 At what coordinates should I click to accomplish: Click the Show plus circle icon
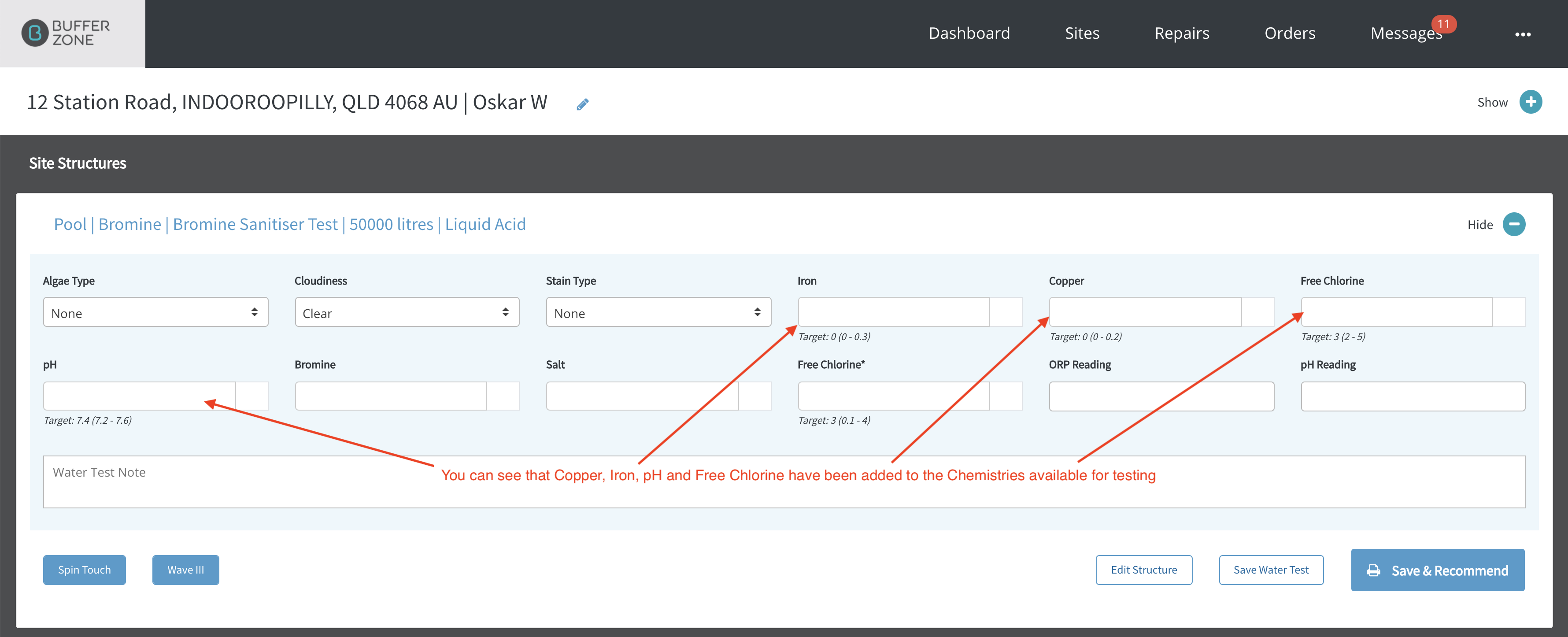coord(1530,102)
